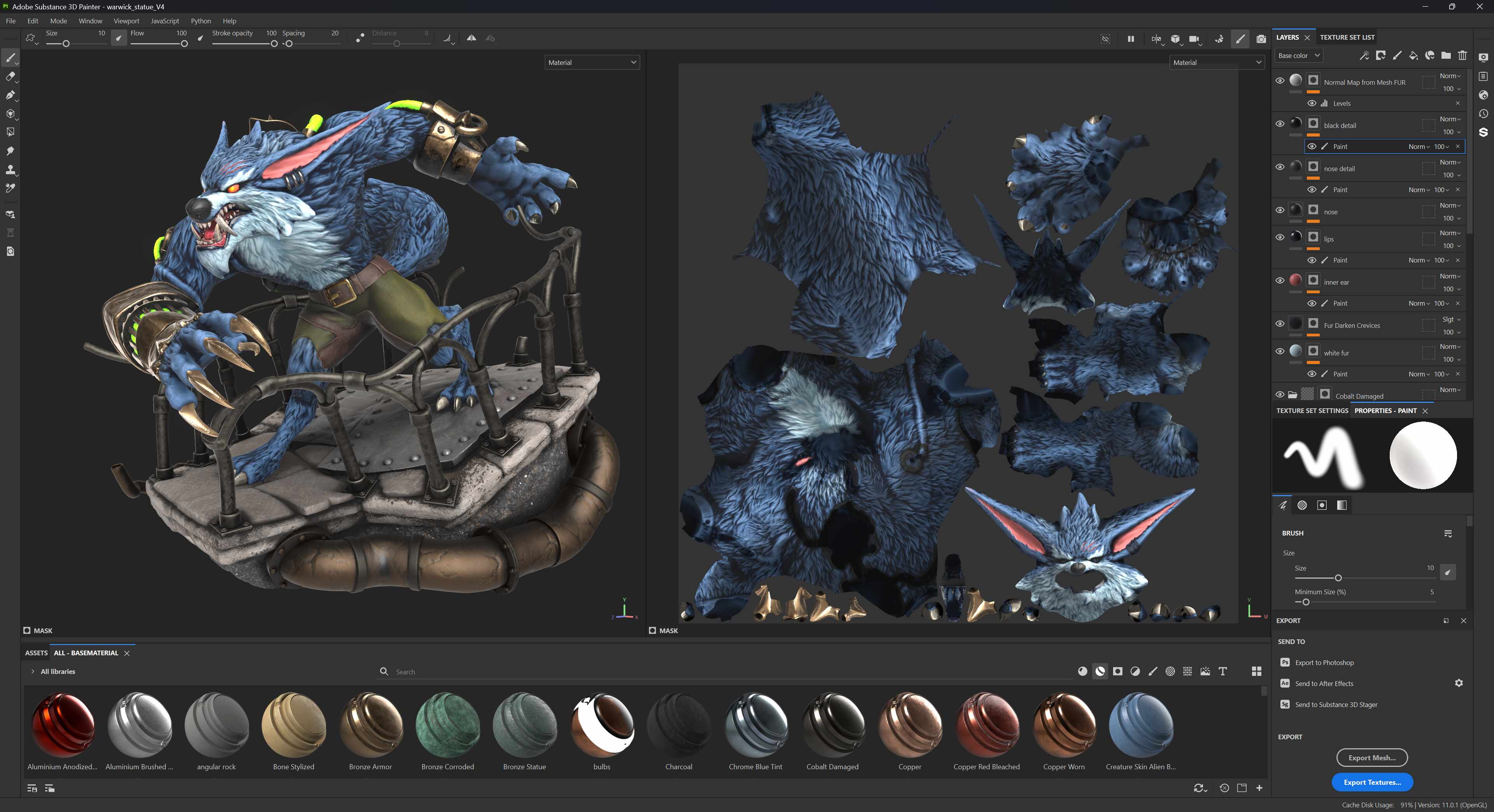Select the Eraser tool in left toolbar
The height and width of the screenshot is (812, 1494).
click(x=10, y=77)
